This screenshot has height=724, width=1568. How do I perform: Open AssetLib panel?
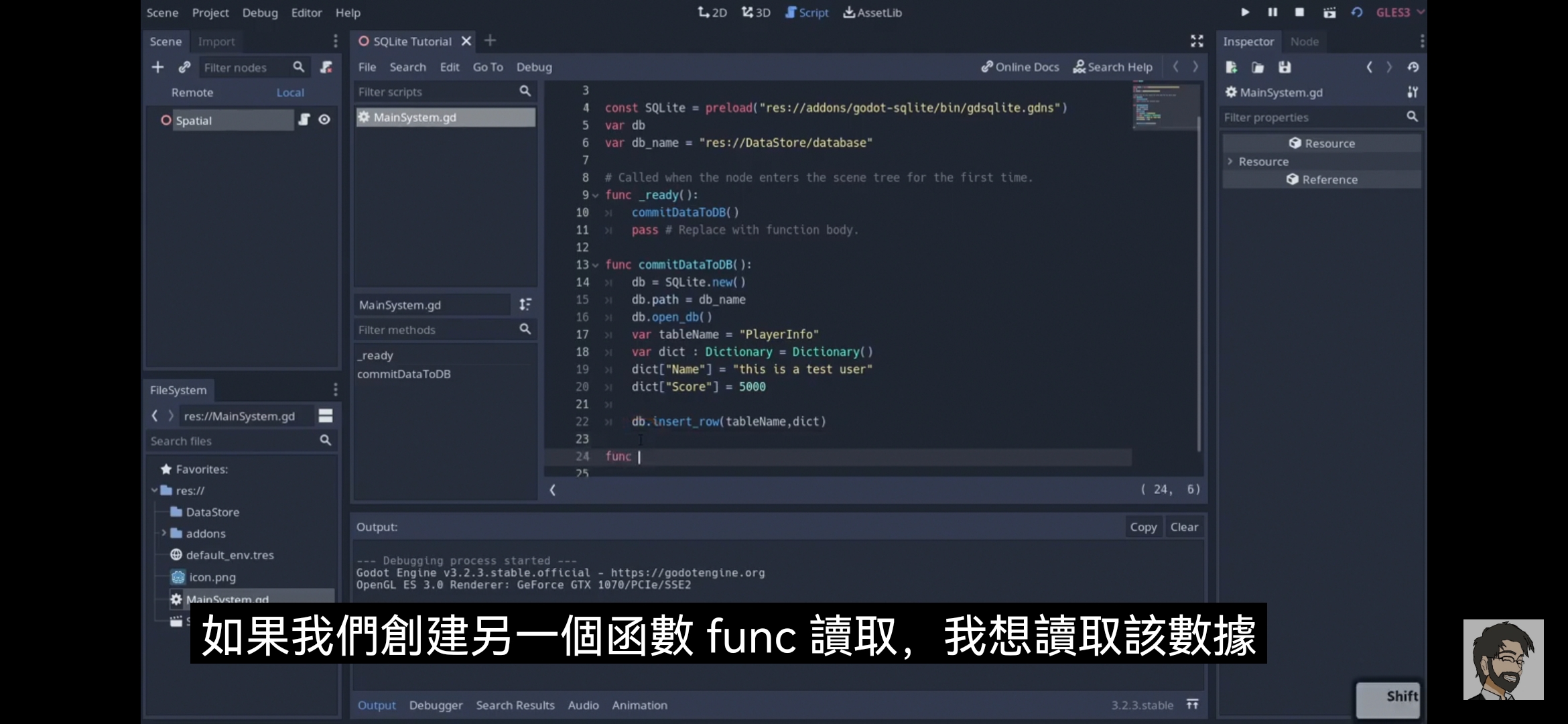tap(873, 12)
